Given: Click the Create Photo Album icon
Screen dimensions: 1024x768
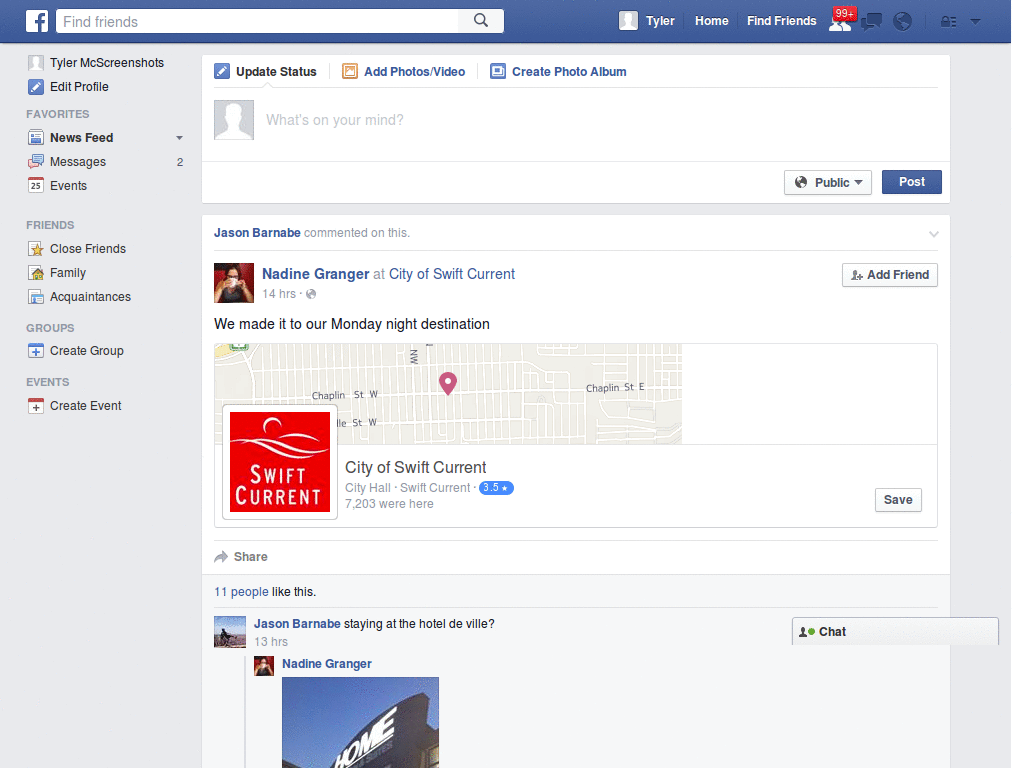Looking at the screenshot, I should 498,71.
